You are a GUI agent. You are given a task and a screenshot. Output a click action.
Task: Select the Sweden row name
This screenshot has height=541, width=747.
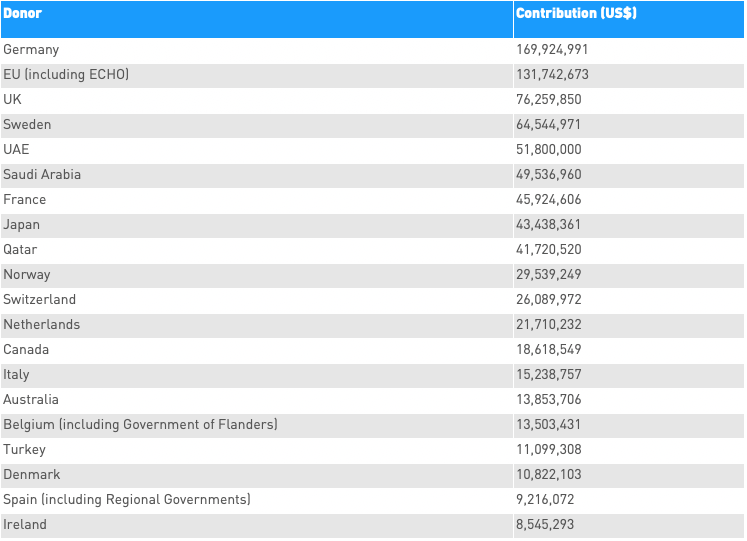tap(27, 125)
